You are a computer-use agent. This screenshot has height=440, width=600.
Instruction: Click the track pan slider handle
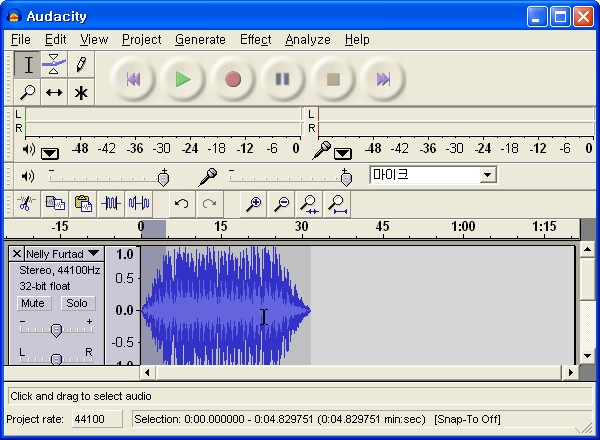56,359
